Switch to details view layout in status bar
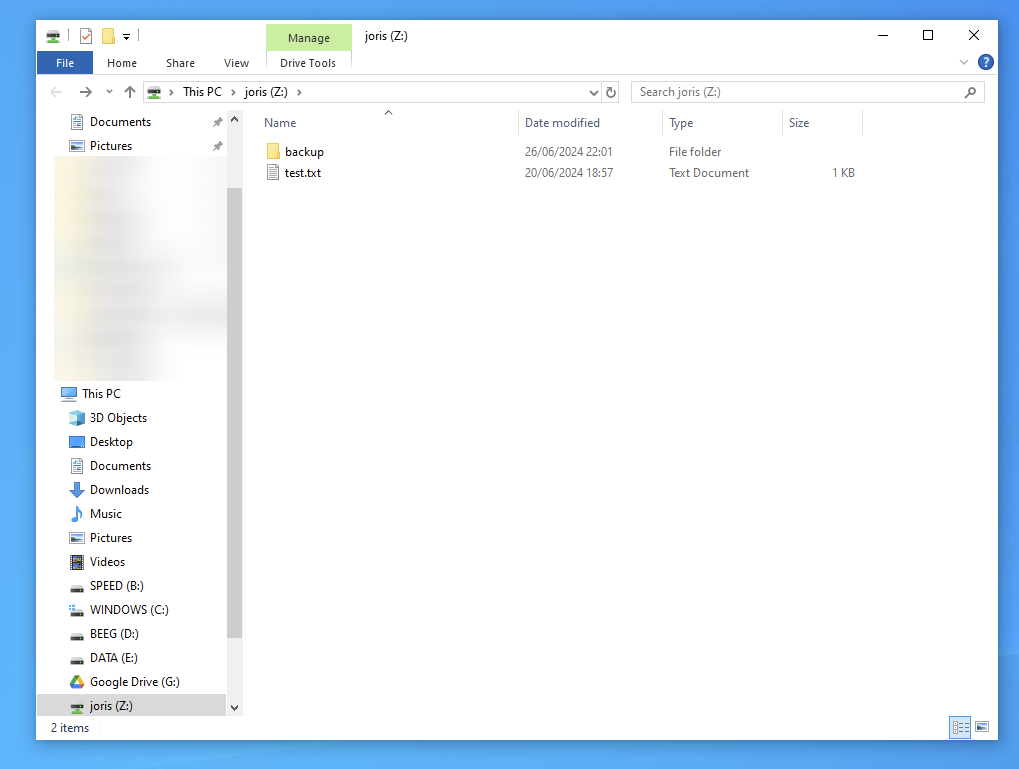Screen dimensions: 1019x769 coord(960,727)
